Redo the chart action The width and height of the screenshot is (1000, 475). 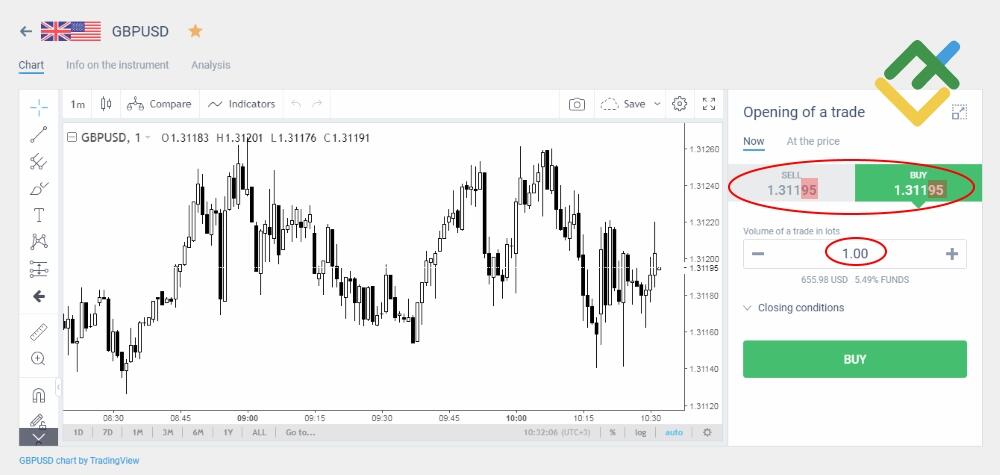(317, 104)
